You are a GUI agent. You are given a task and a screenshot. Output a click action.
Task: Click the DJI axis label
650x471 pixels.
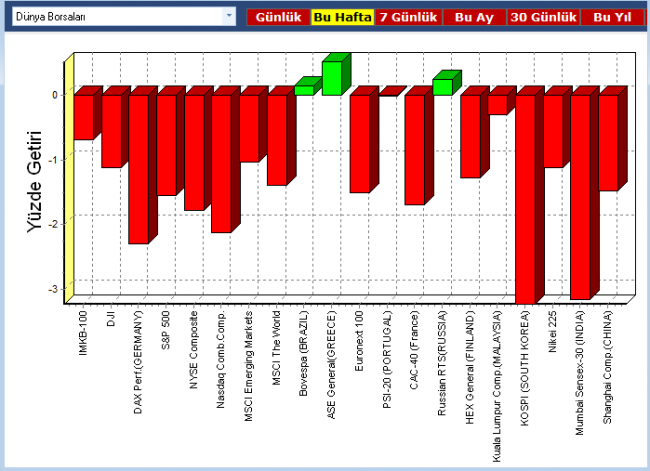[111, 318]
